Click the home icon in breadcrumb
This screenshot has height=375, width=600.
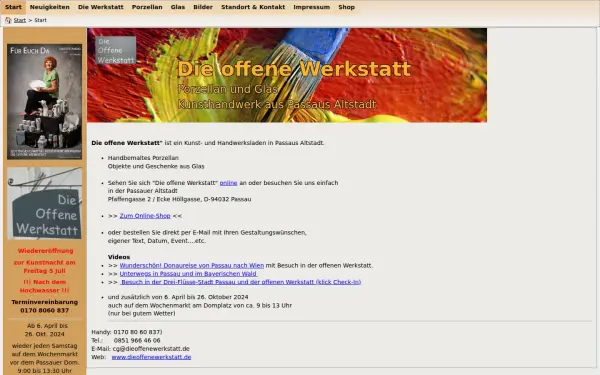(8, 20)
